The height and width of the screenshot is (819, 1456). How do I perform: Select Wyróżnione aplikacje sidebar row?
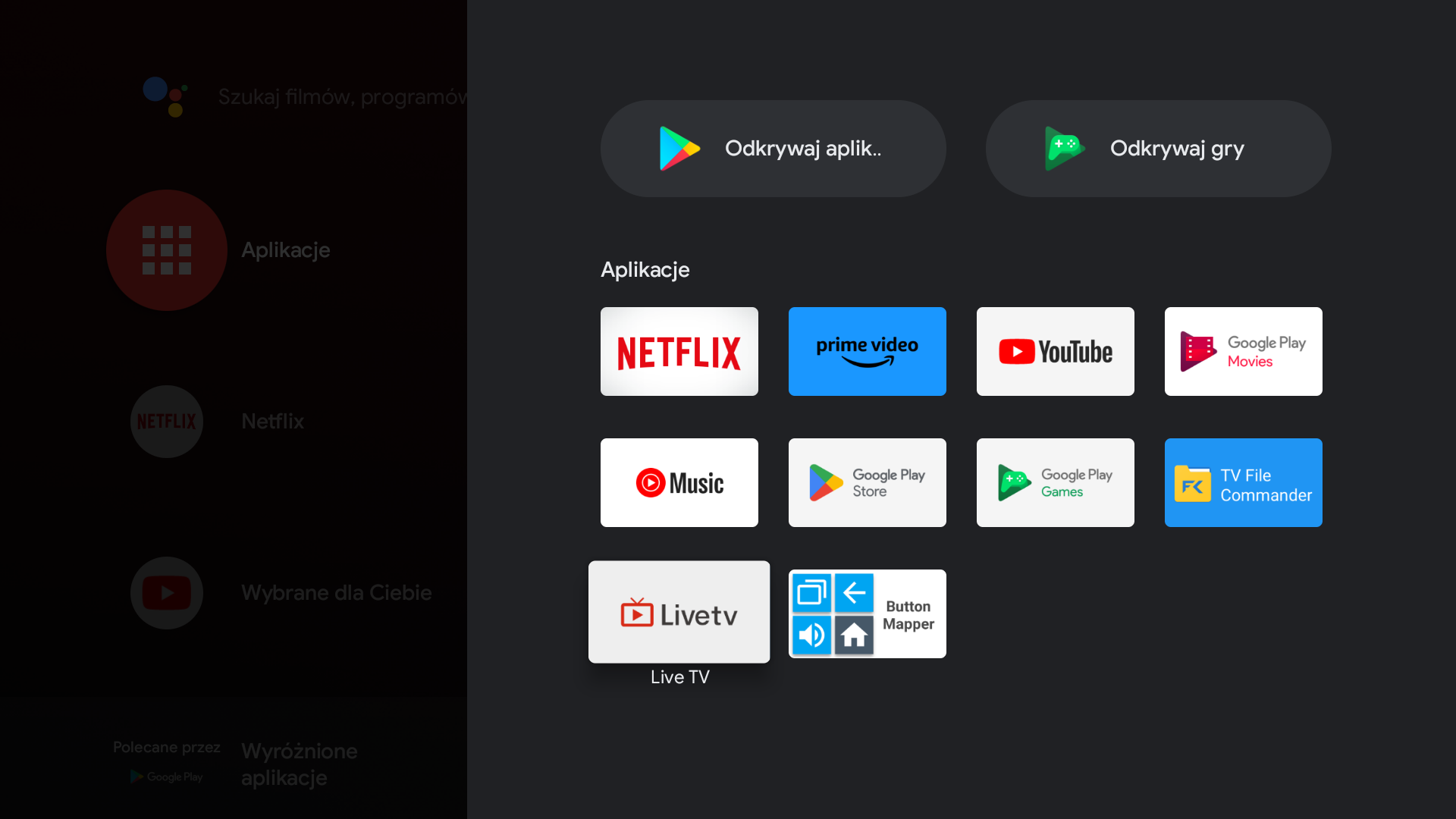300,764
